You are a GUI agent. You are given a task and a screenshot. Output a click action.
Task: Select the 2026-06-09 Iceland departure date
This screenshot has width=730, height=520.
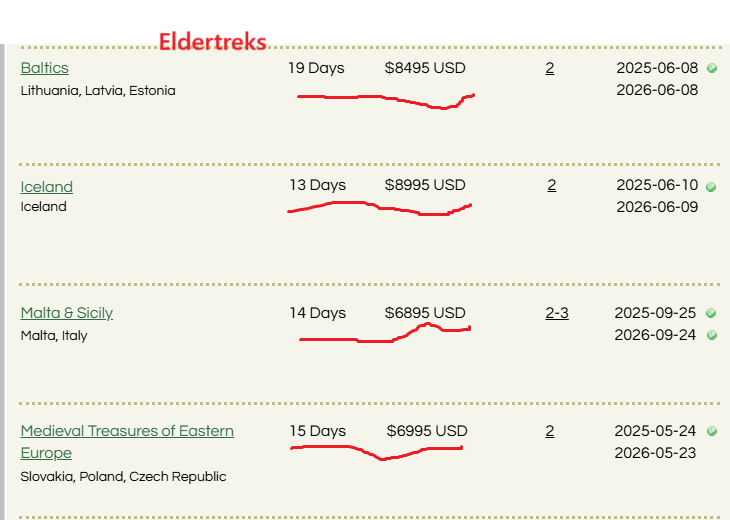tap(657, 207)
